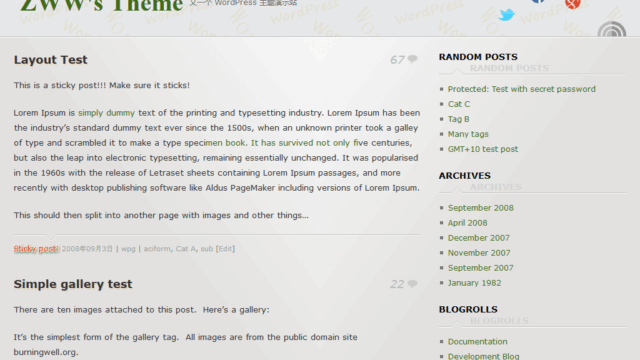Click the 'Sticky post!' label

pyautogui.click(x=36, y=249)
